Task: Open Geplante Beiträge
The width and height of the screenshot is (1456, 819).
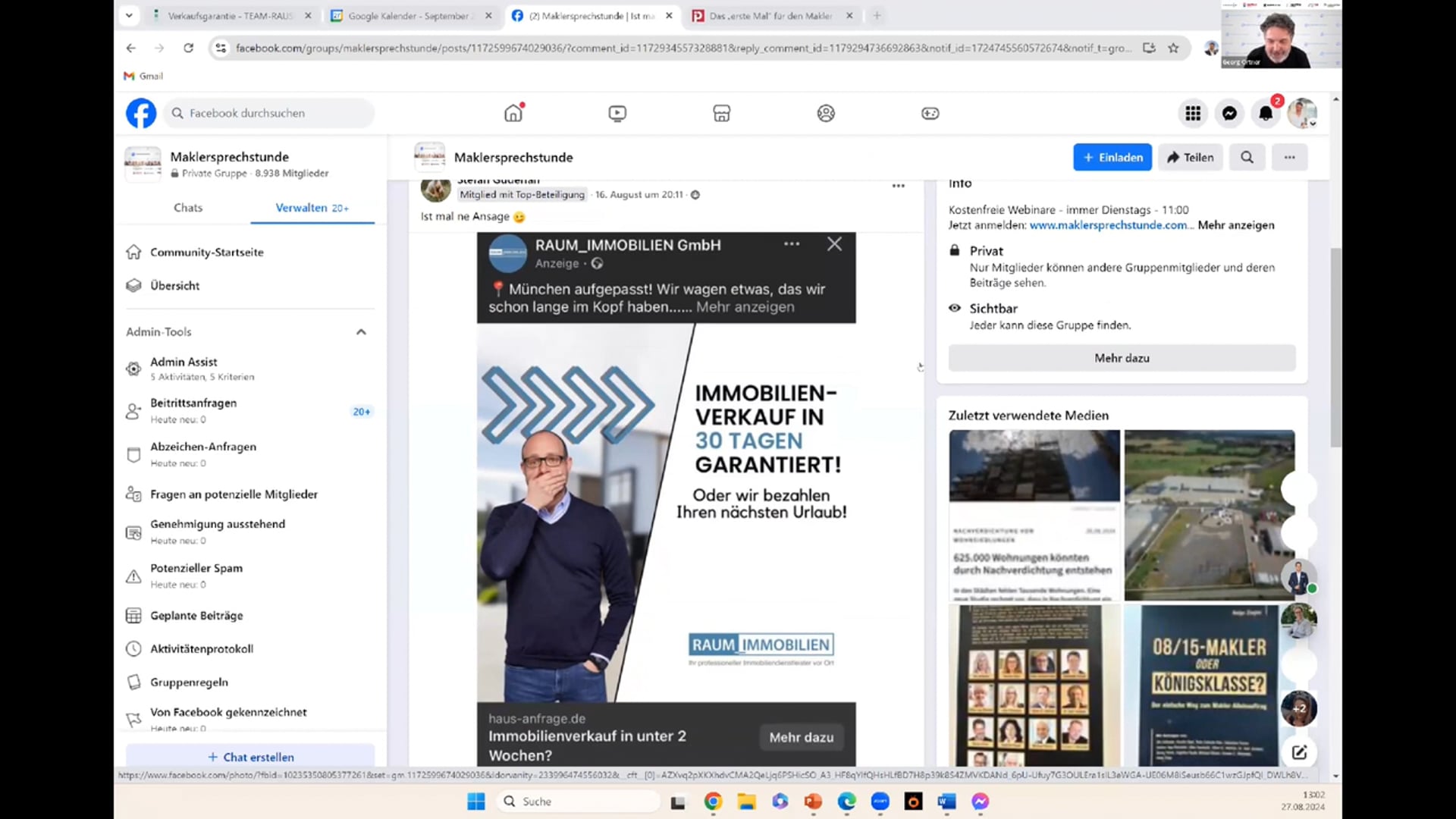Action: [250, 615]
